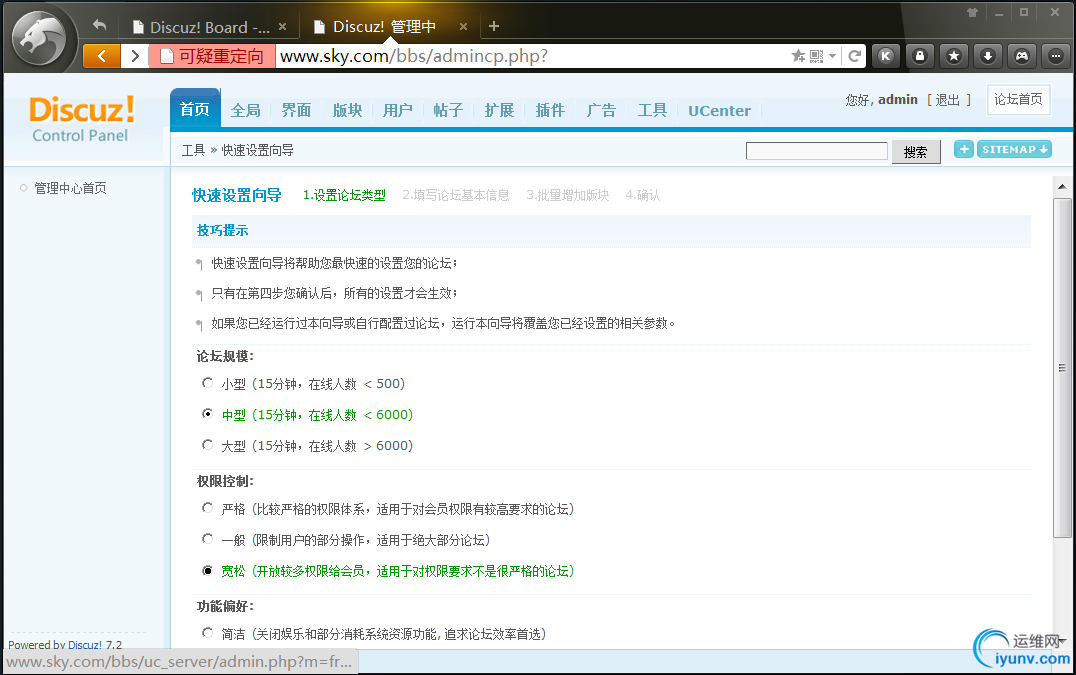Select the 严格 permission radio
This screenshot has height=675, width=1076.
(x=207, y=508)
